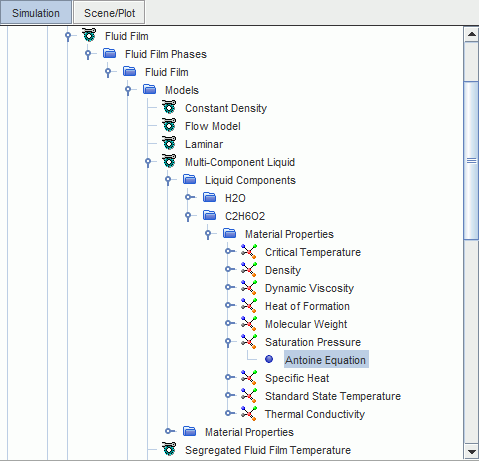
Task: Collapse the Saturation Pressure node
Action: (x=228, y=341)
